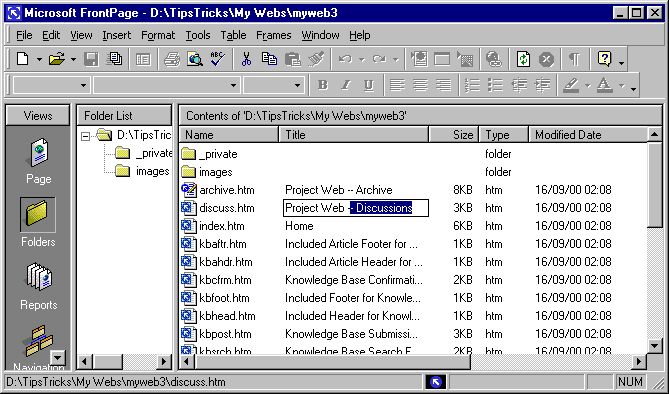Click the Project Web title edit field
The image size is (669, 394).
[x=356, y=208]
